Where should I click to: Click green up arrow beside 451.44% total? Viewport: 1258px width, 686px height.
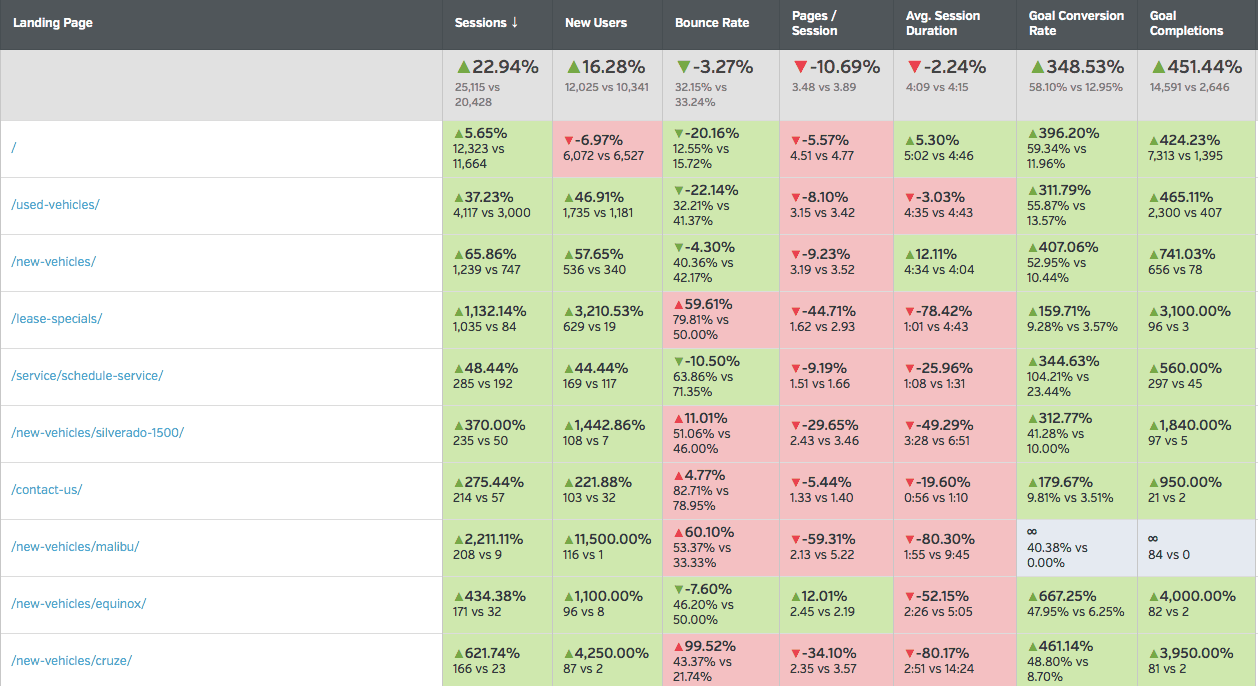click(x=1159, y=67)
